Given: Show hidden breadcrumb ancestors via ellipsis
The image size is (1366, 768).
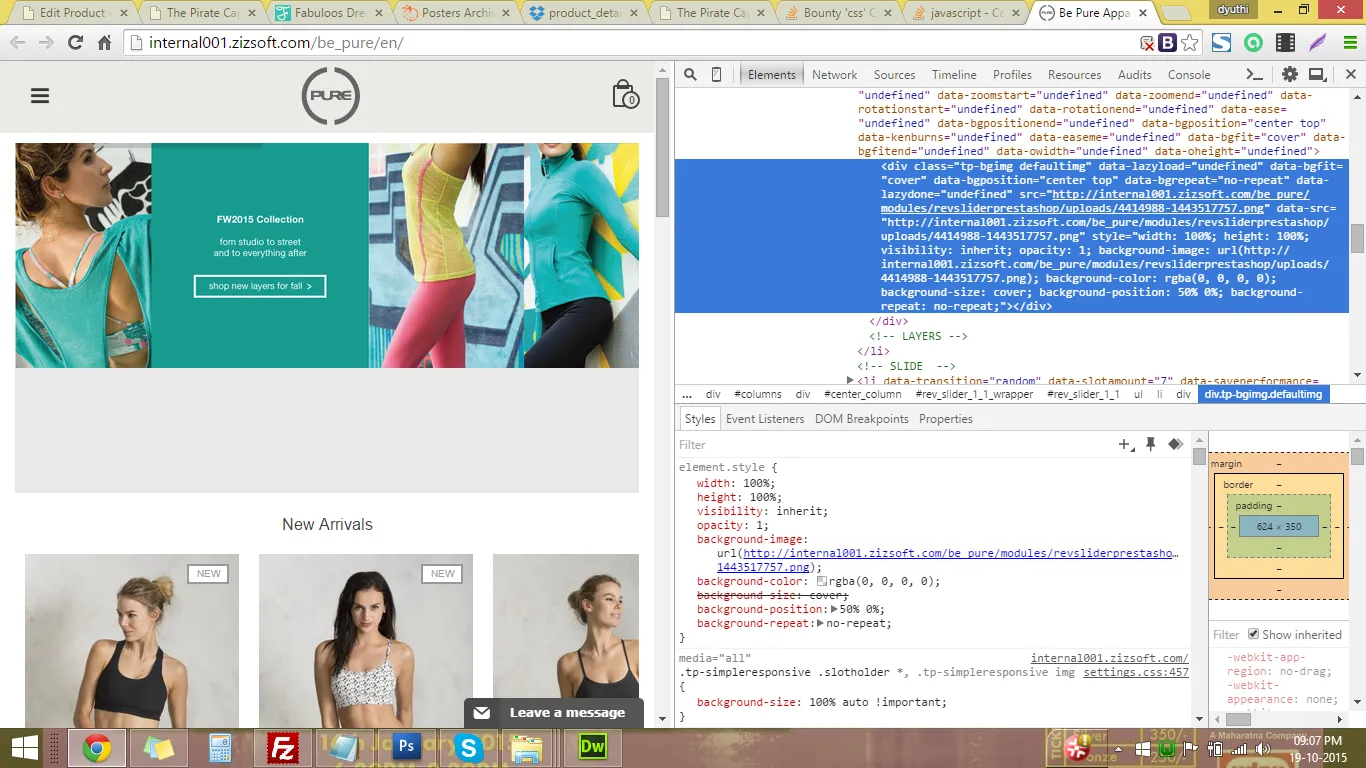Looking at the screenshot, I should click(687, 394).
